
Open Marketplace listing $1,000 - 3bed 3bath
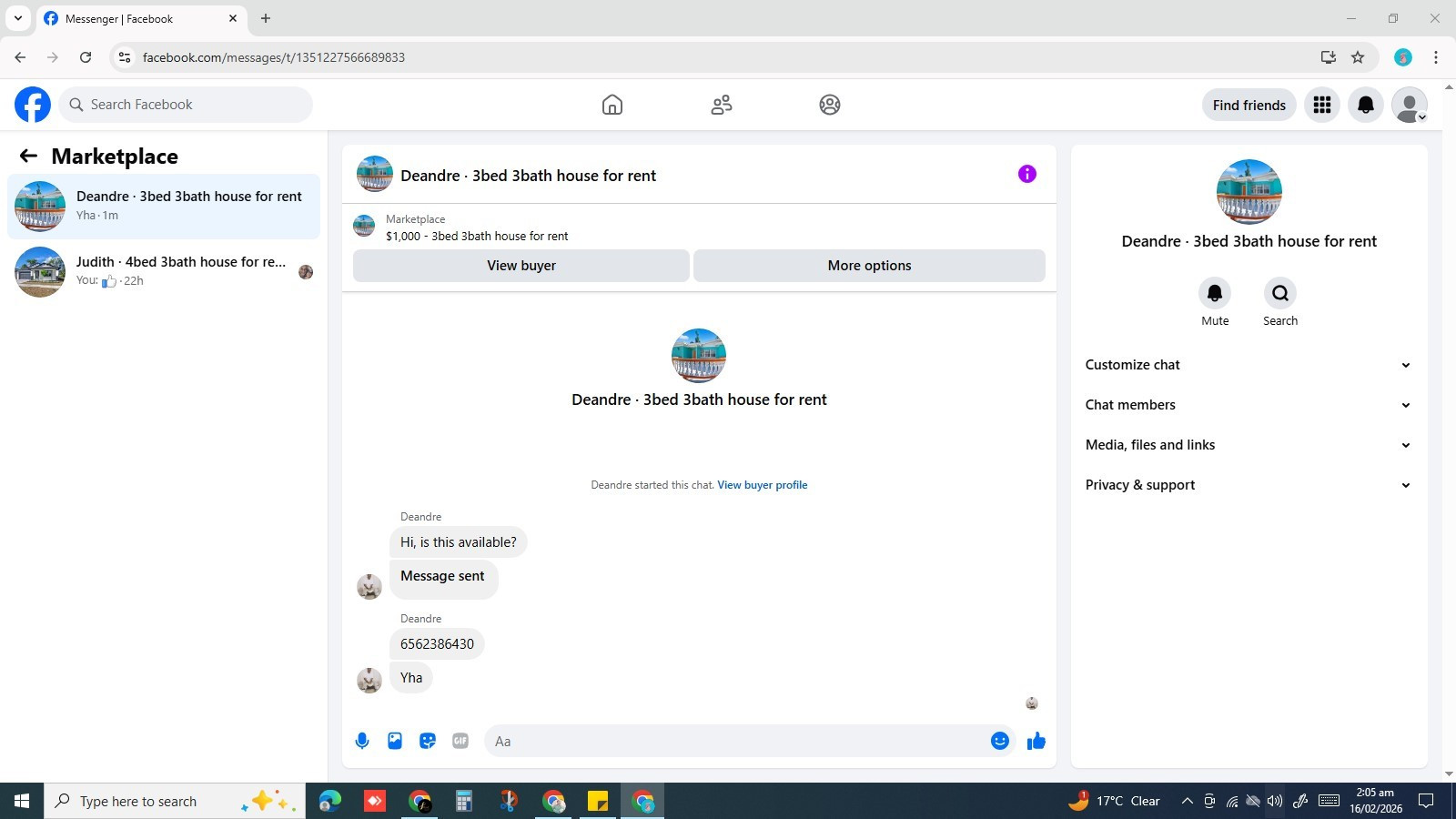click(x=477, y=236)
